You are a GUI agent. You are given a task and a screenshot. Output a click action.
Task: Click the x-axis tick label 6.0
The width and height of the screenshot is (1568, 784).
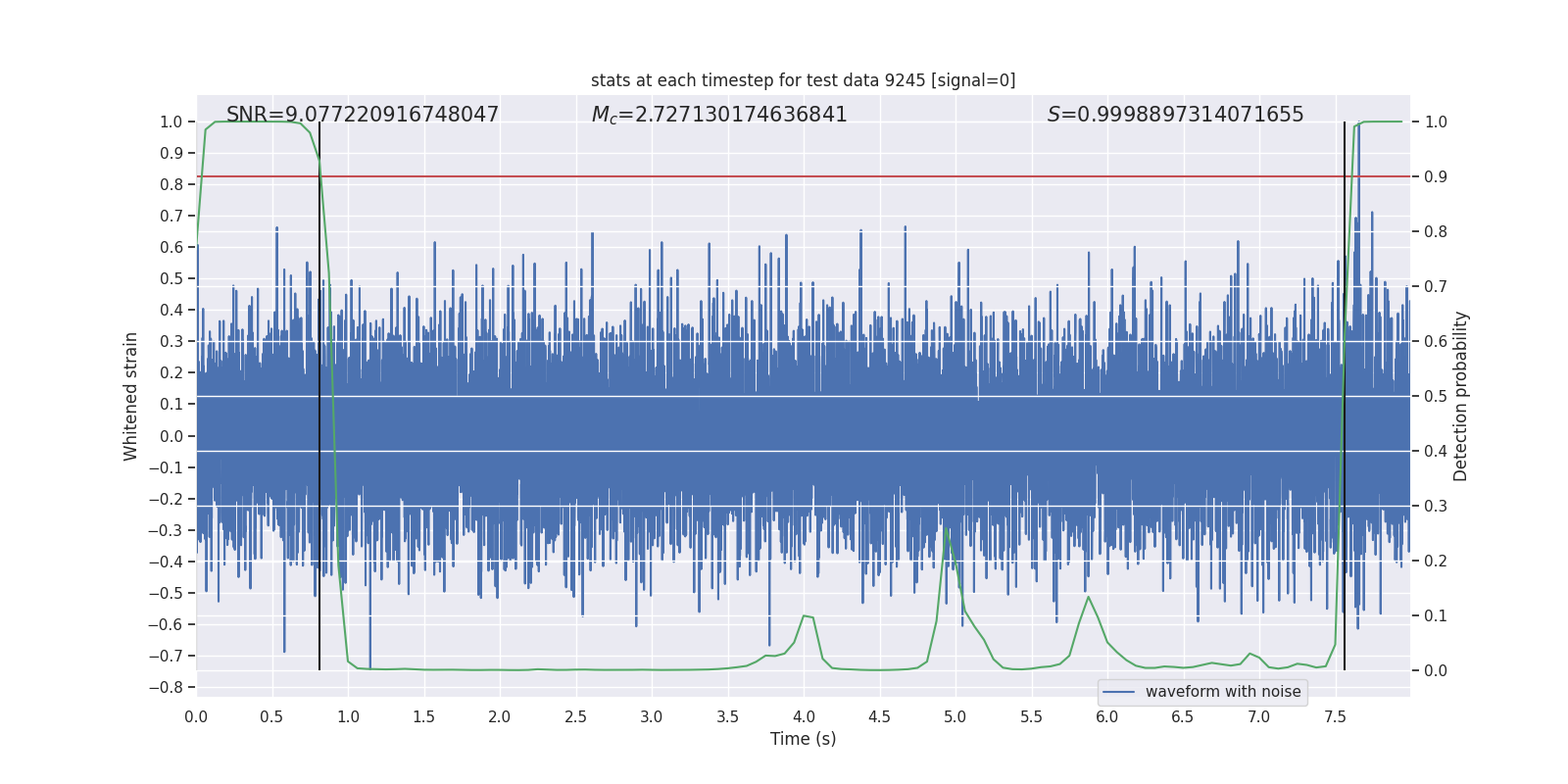1106,716
